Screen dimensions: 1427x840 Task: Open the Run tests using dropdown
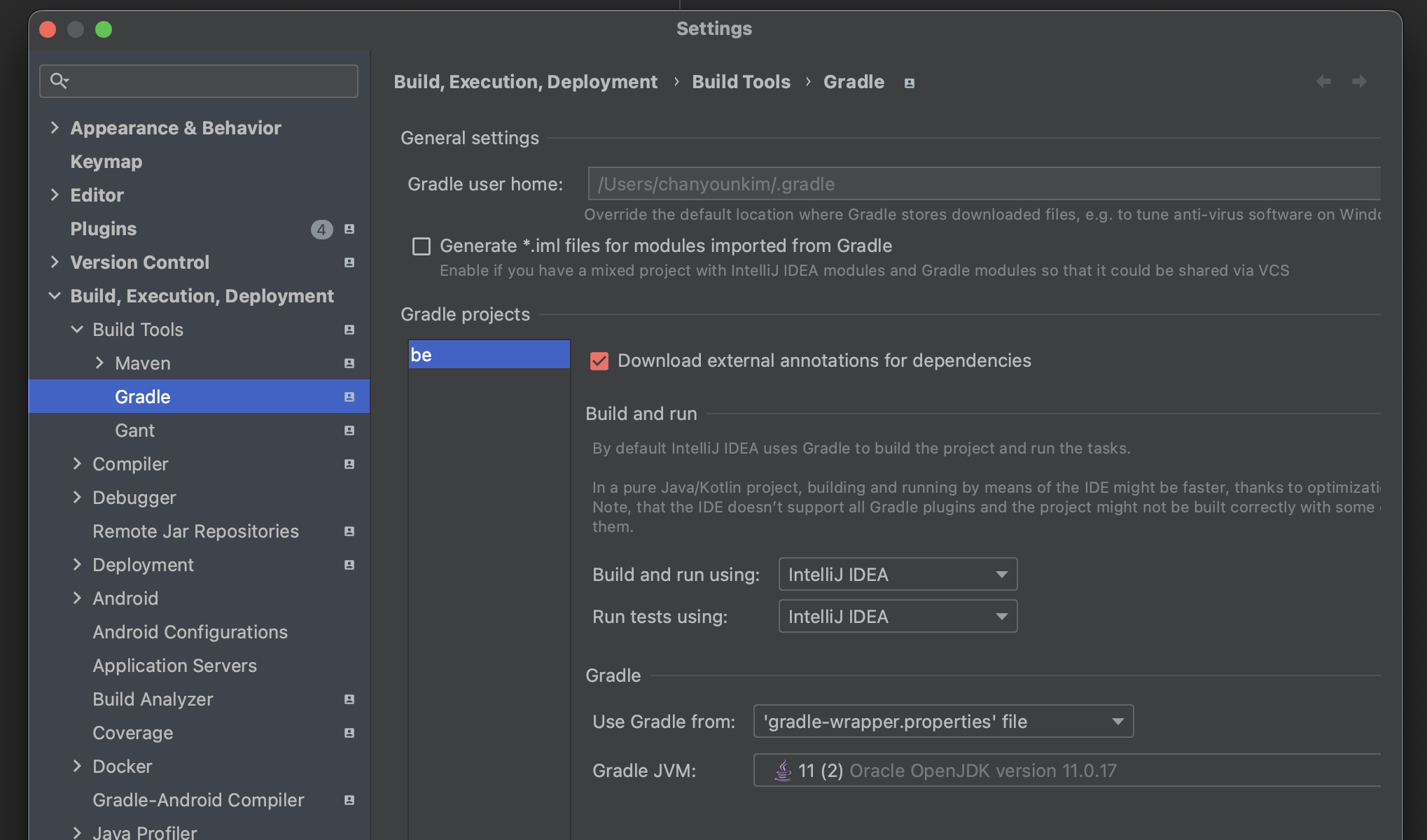click(x=898, y=617)
